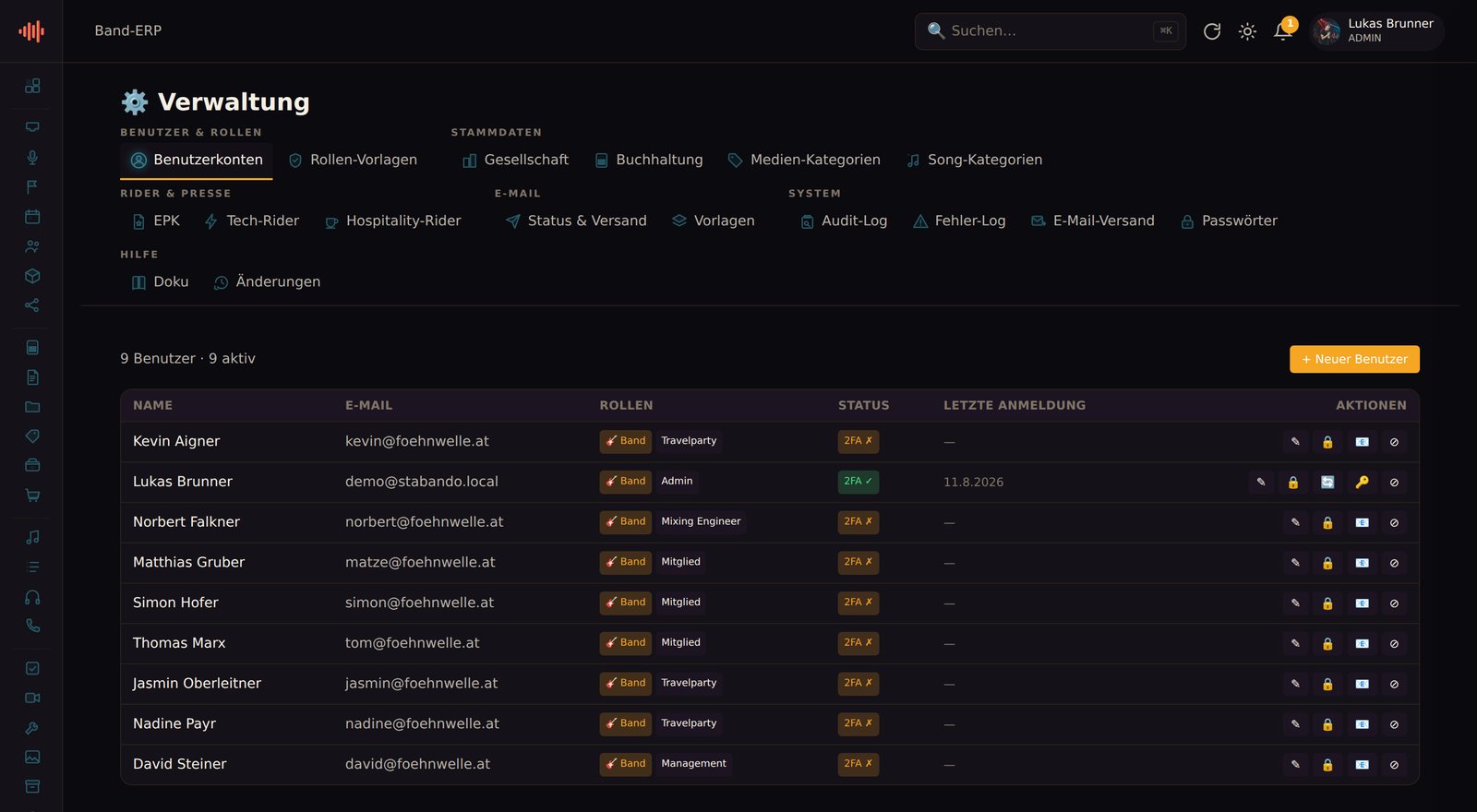Viewport: 1477px width, 812px height.
Task: Click the pencil icon for David Steiner
Action: coord(1295,765)
